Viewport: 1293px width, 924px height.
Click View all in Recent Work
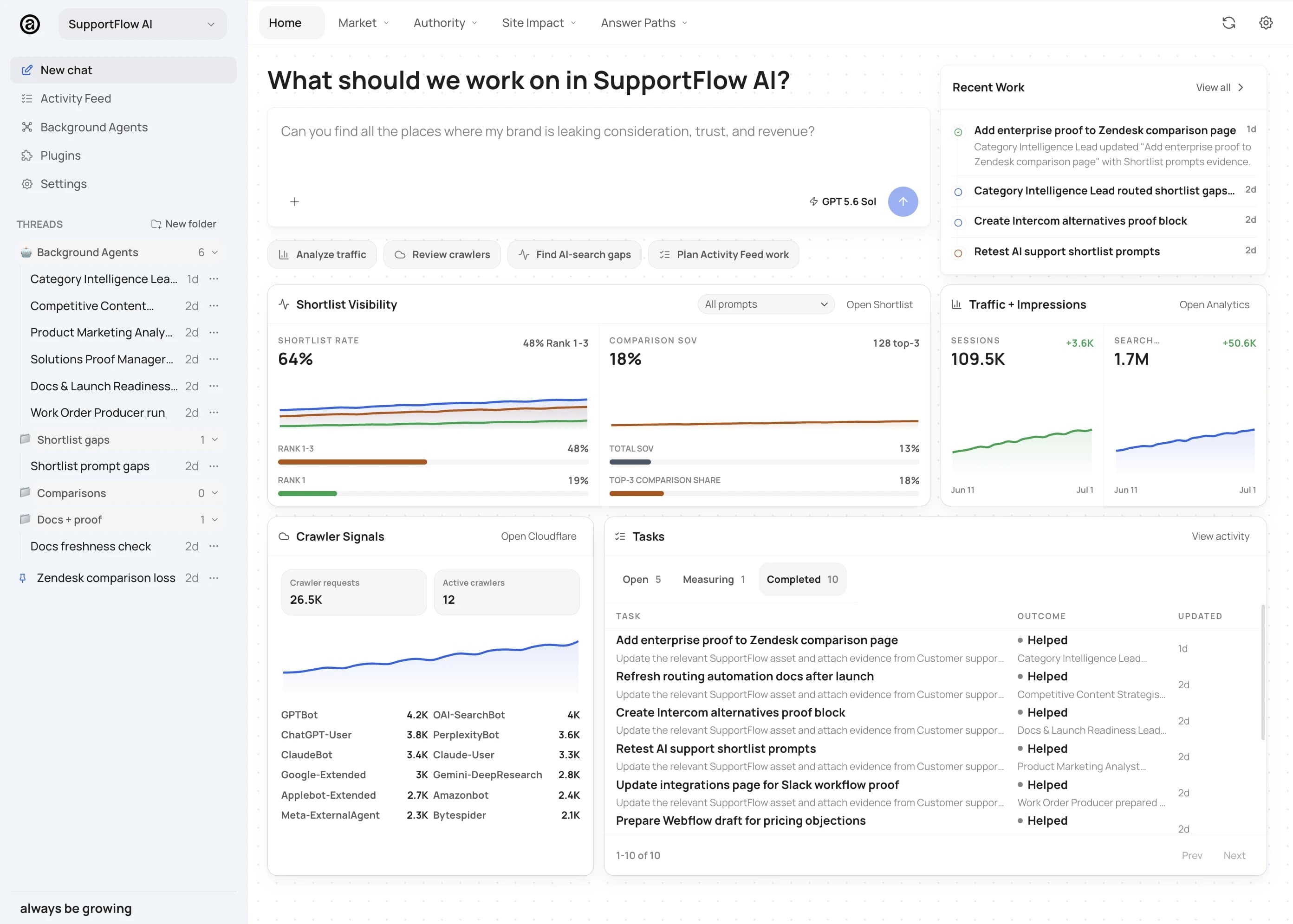coord(1220,87)
